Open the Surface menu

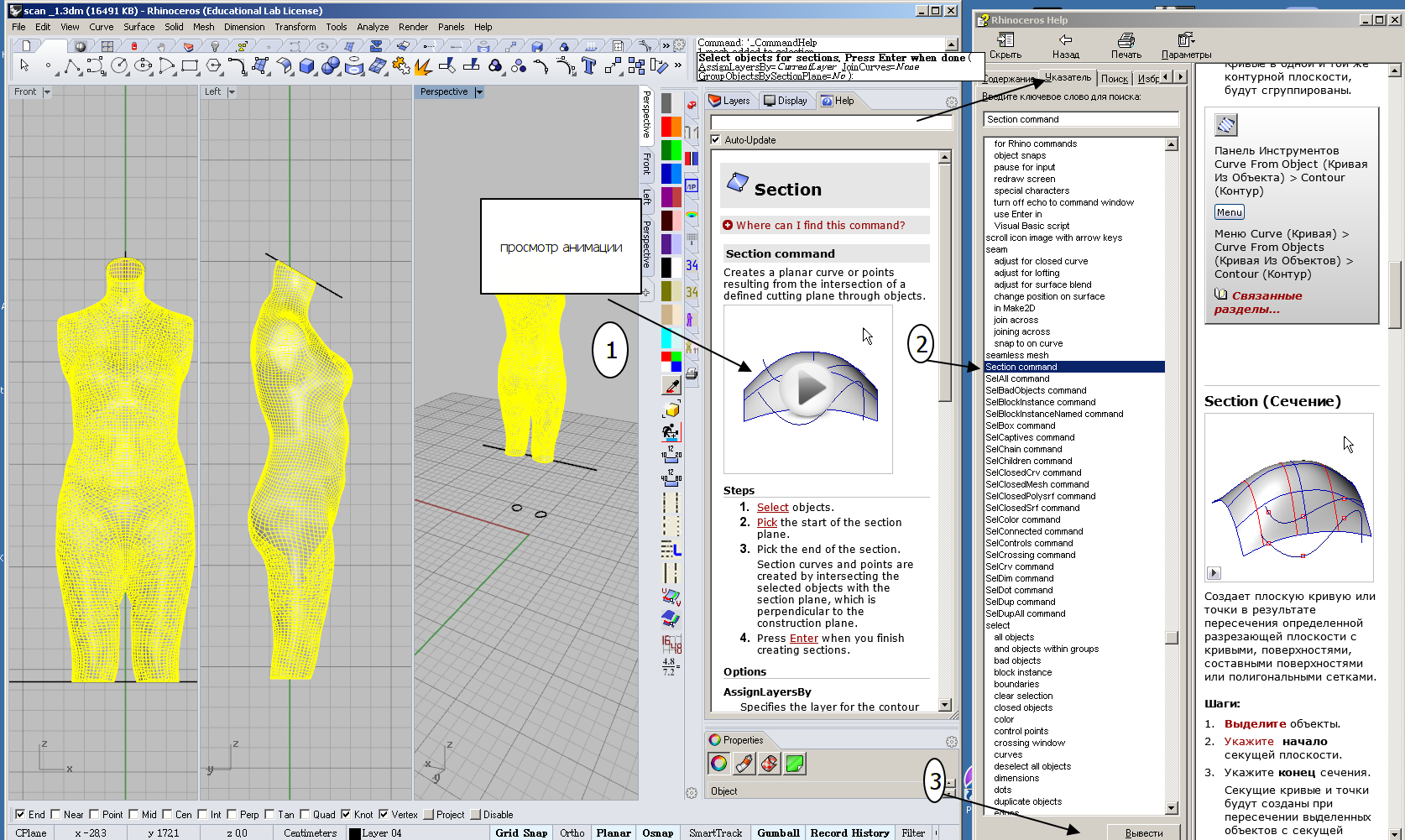(138, 27)
